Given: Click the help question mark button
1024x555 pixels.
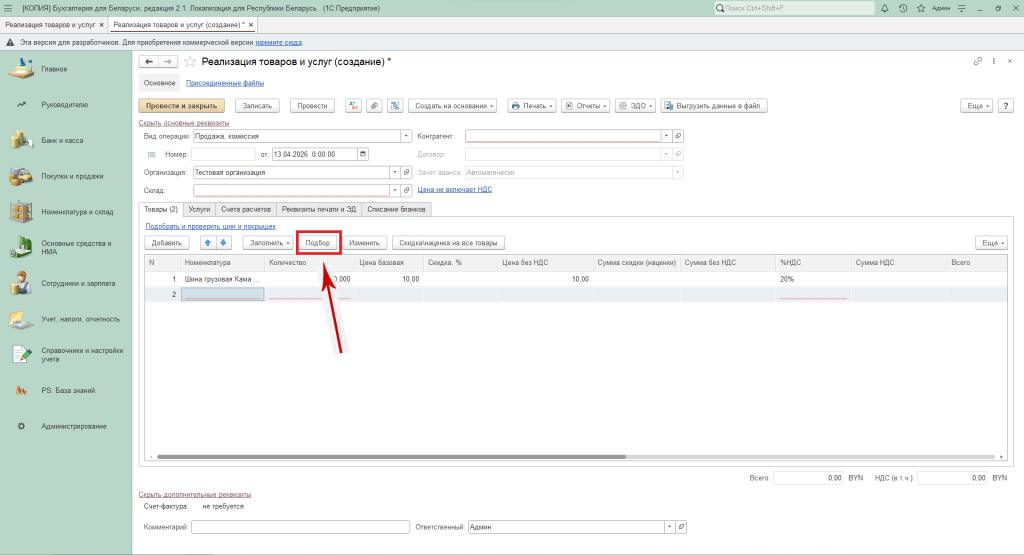Looking at the screenshot, I should click(x=1002, y=105).
